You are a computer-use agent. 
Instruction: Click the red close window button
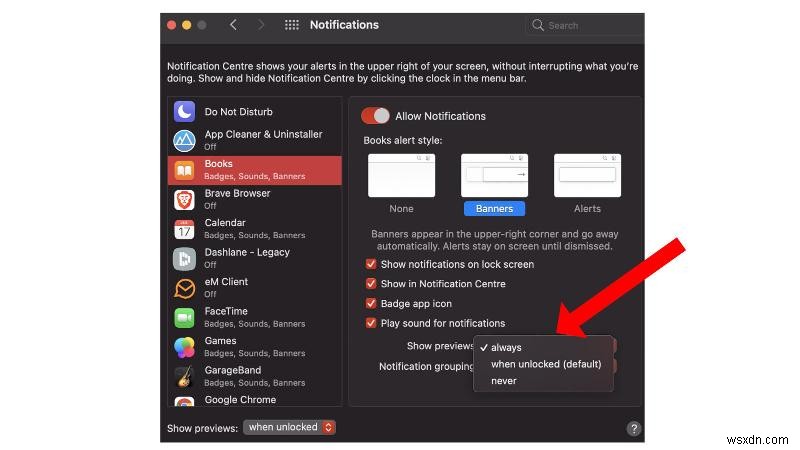coord(171,25)
